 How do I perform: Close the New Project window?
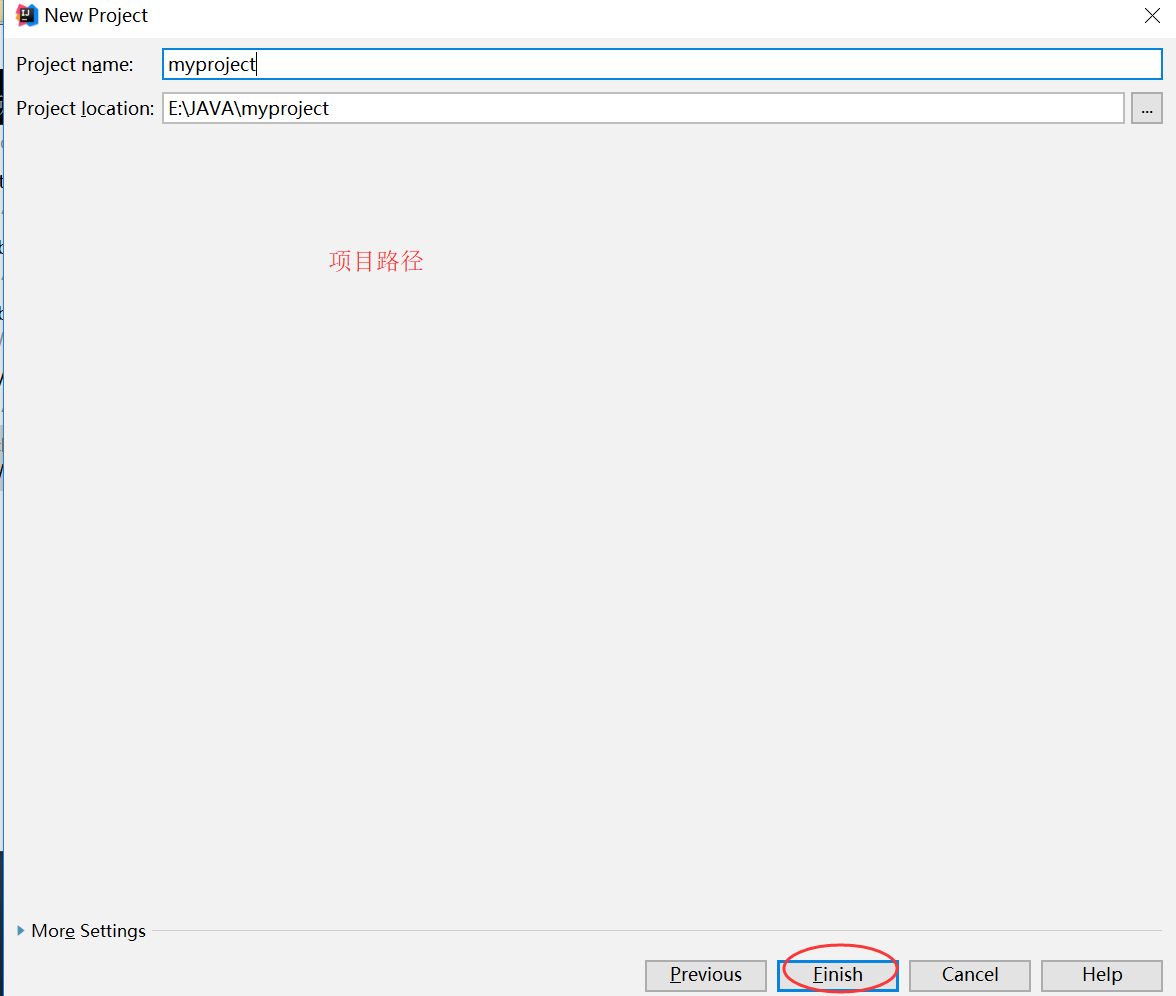[1153, 16]
